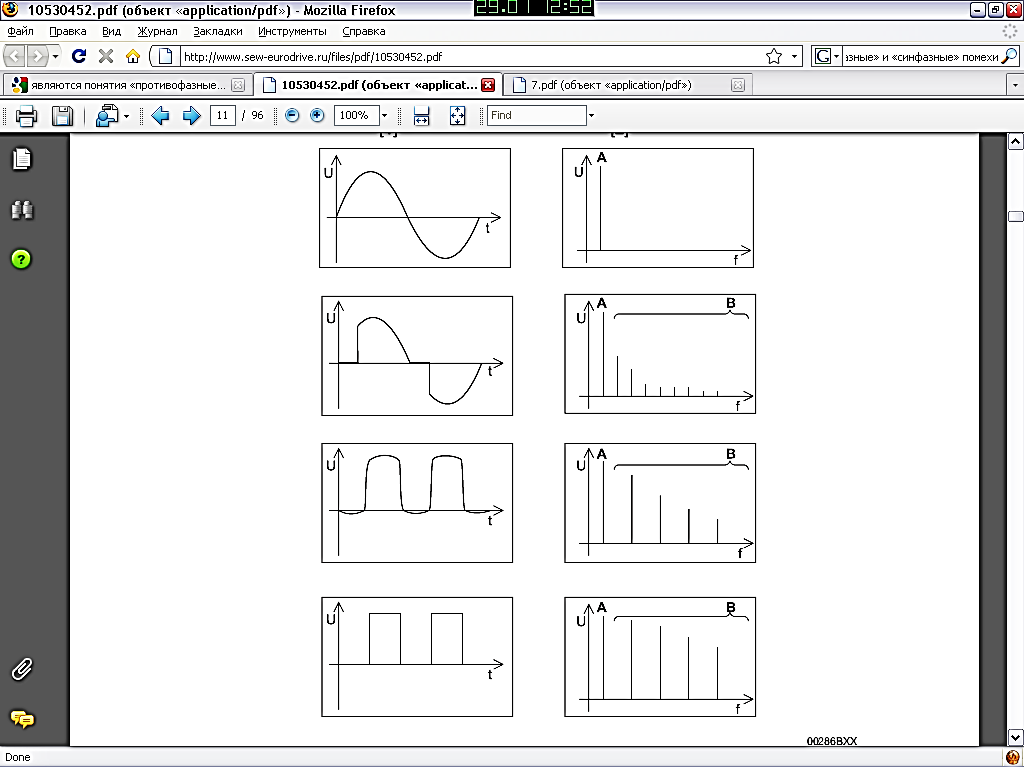Show the Attachments paperclip panel

pyautogui.click(x=21, y=670)
